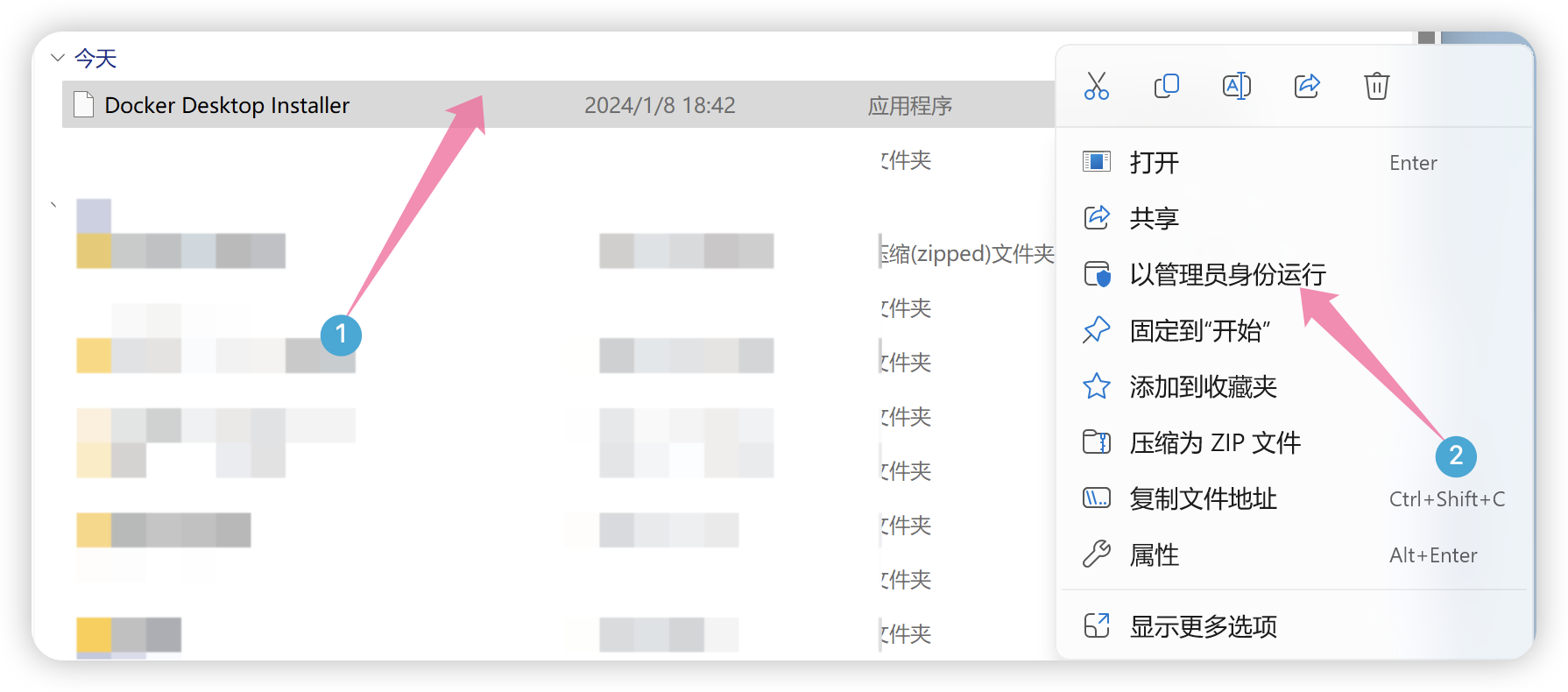
Task: Click the file icon beside Docker Desktop Installer
Action: coord(84,104)
